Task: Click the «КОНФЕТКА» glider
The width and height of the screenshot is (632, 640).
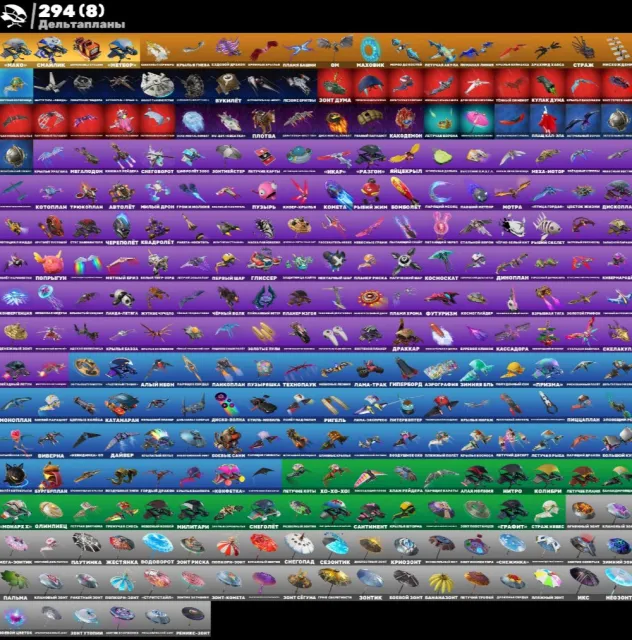Action: [228, 477]
